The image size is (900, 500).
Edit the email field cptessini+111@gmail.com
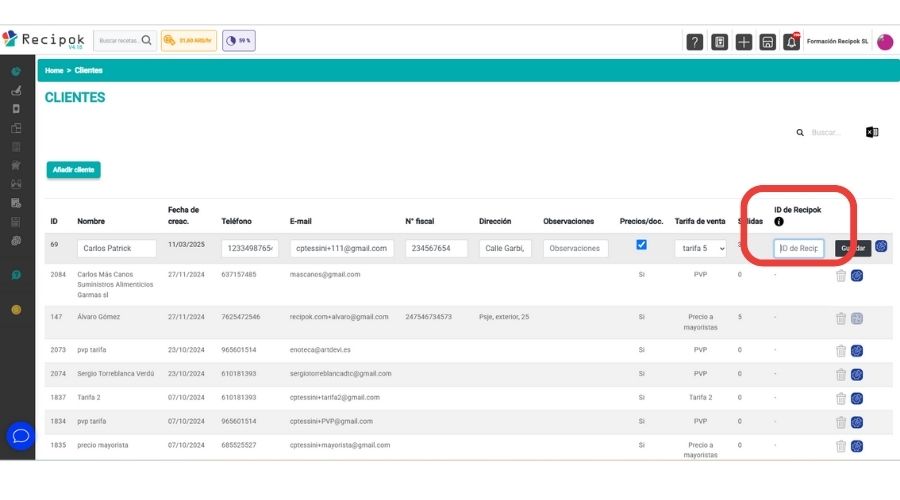click(x=342, y=249)
